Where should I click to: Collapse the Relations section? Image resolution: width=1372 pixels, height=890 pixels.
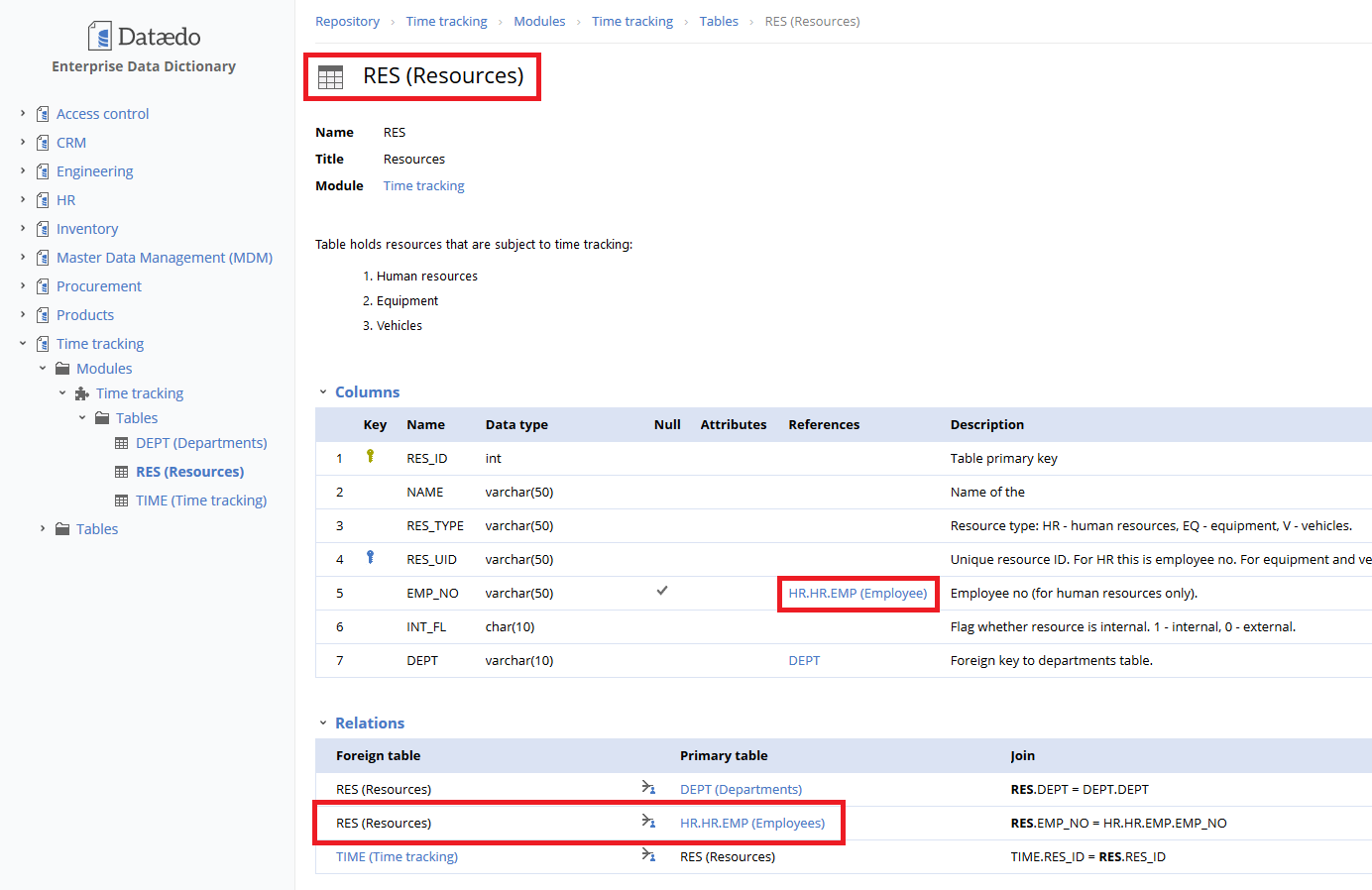323,723
